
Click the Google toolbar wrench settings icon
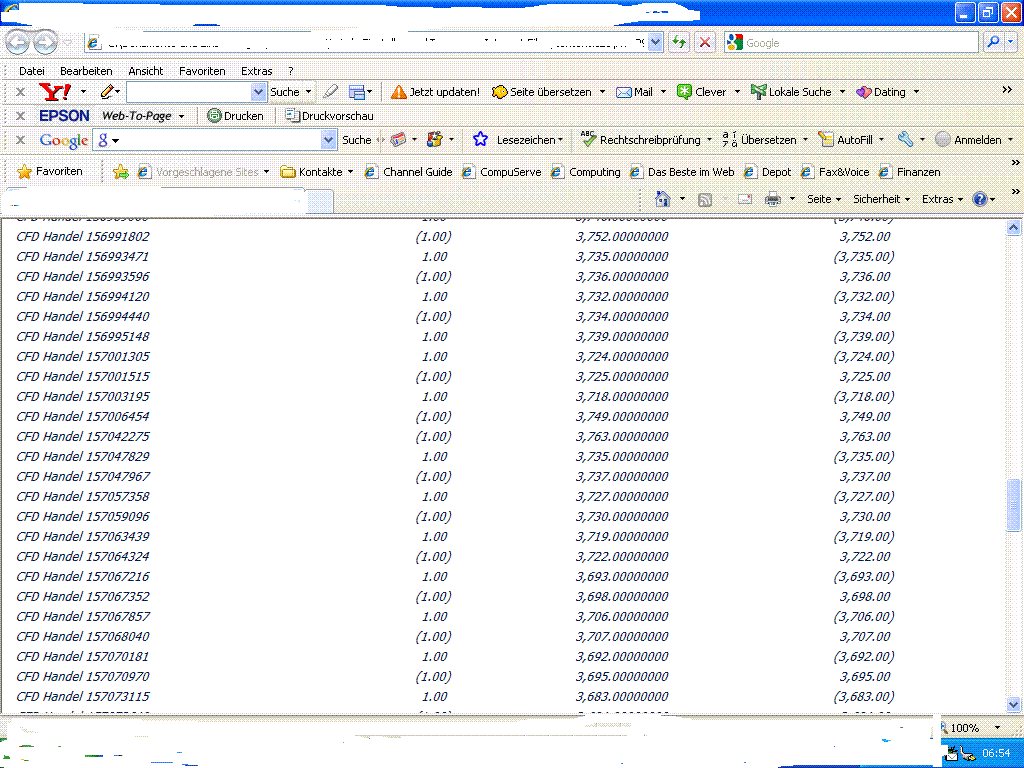pos(904,140)
